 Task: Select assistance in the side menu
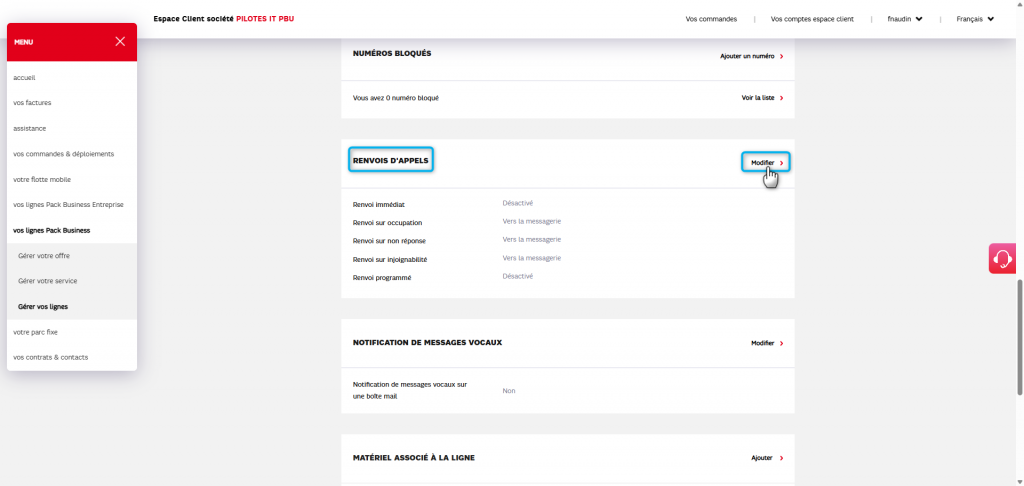click(30, 128)
